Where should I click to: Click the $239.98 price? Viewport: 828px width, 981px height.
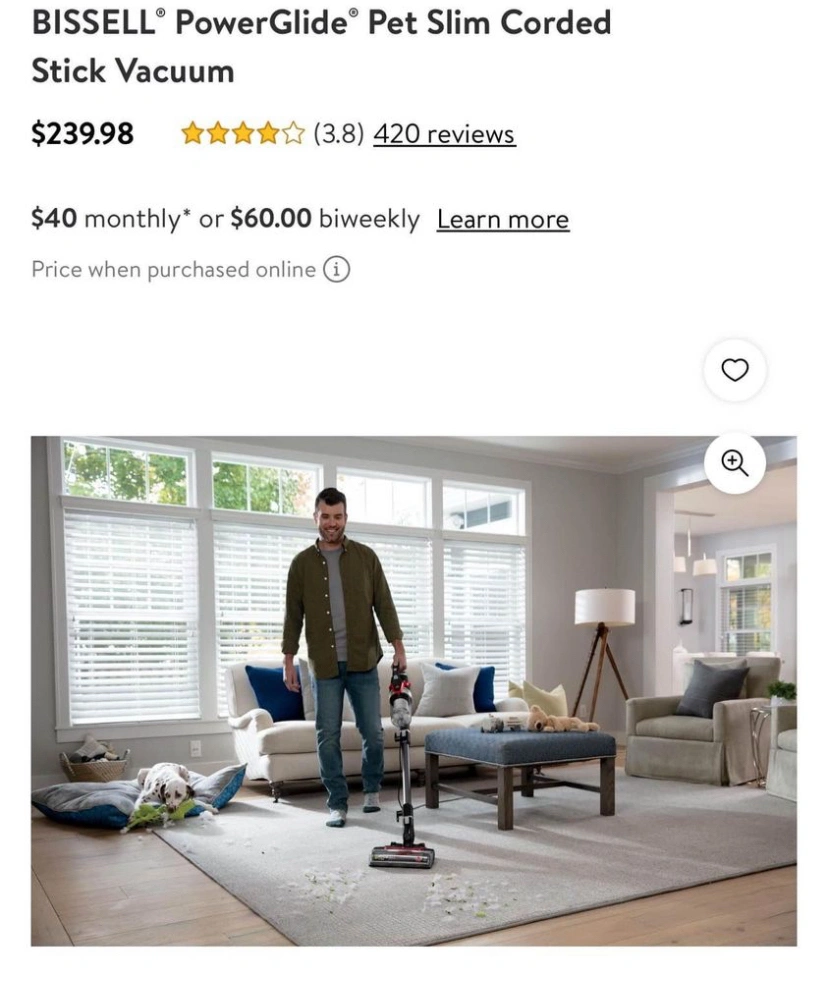click(x=83, y=134)
